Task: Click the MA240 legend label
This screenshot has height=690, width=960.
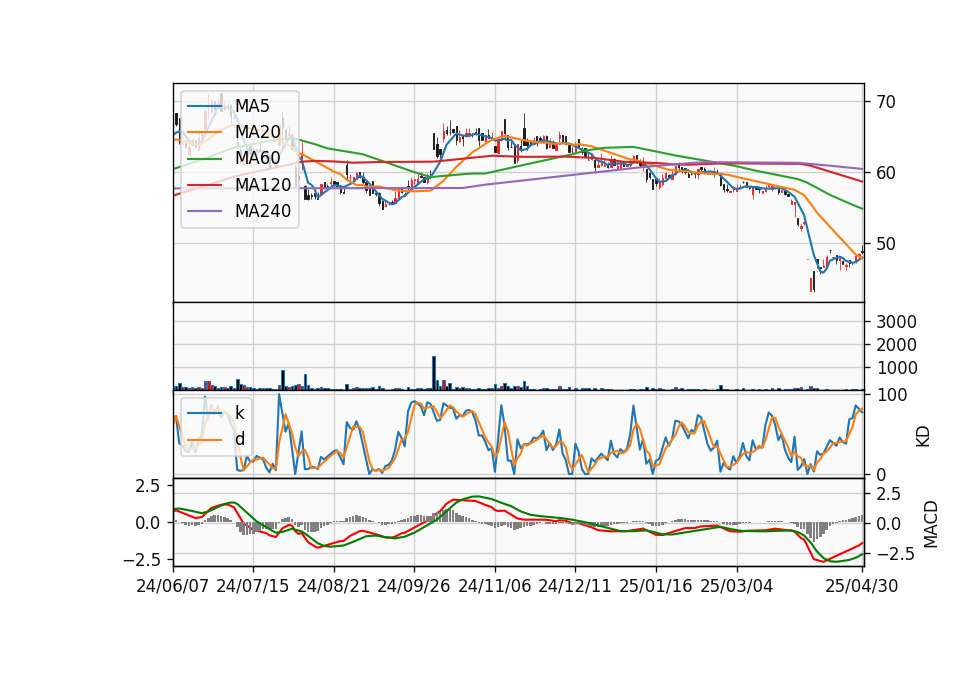Action: tap(263, 211)
